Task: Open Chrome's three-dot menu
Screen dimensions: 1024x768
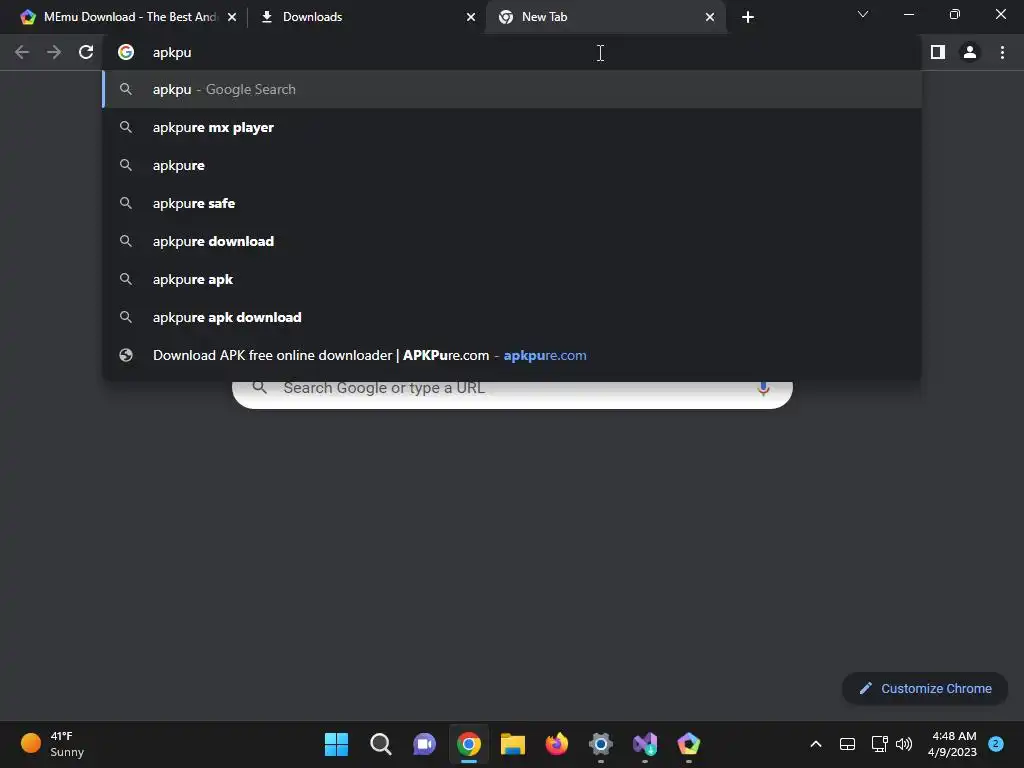Action: [1002, 52]
